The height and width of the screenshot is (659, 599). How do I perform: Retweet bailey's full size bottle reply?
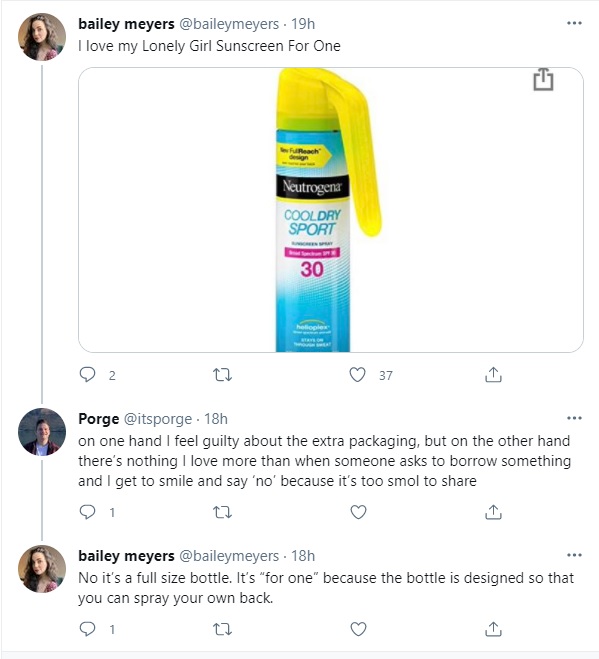[222, 629]
